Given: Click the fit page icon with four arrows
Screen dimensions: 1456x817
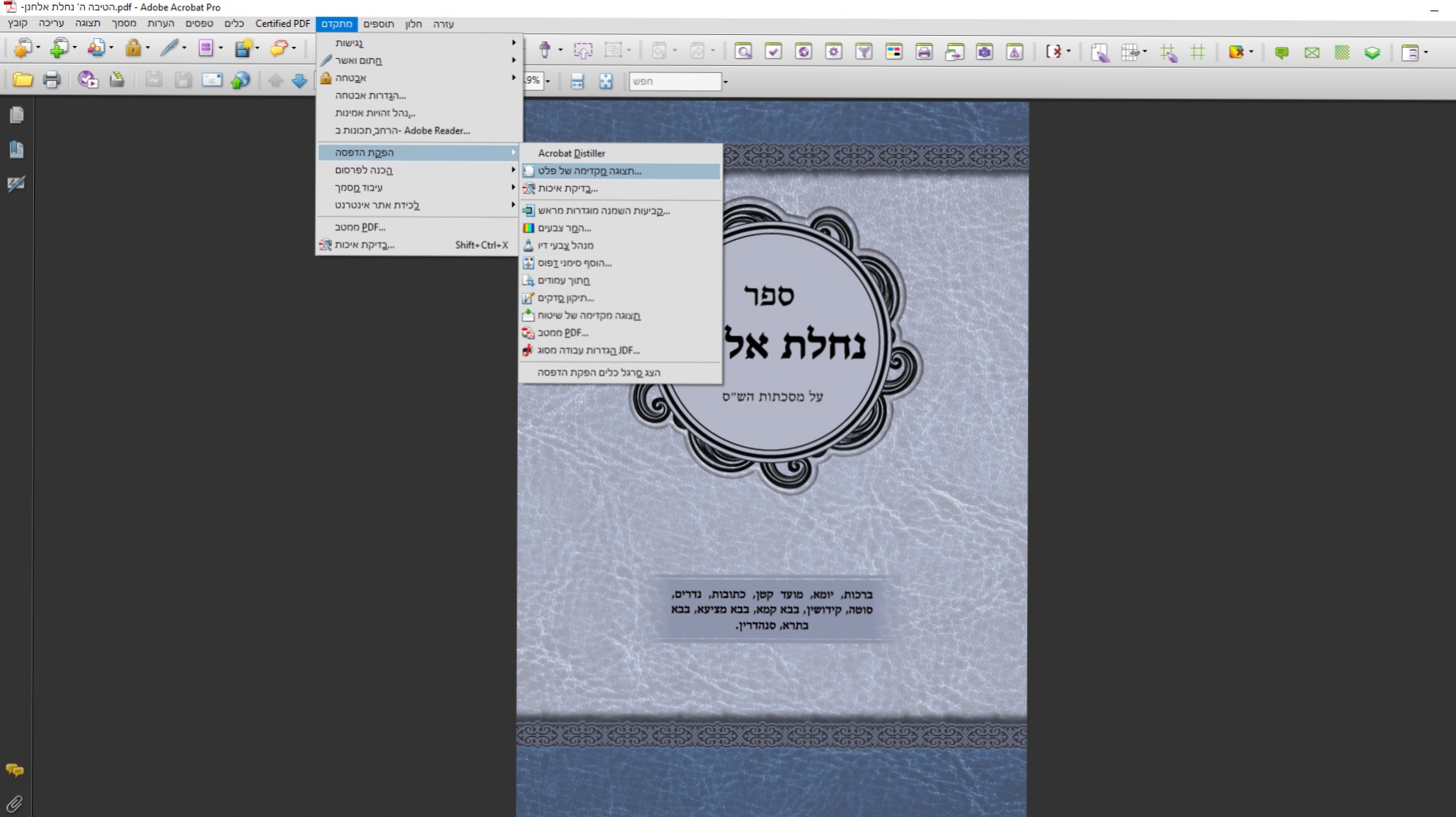Looking at the screenshot, I should [x=606, y=81].
